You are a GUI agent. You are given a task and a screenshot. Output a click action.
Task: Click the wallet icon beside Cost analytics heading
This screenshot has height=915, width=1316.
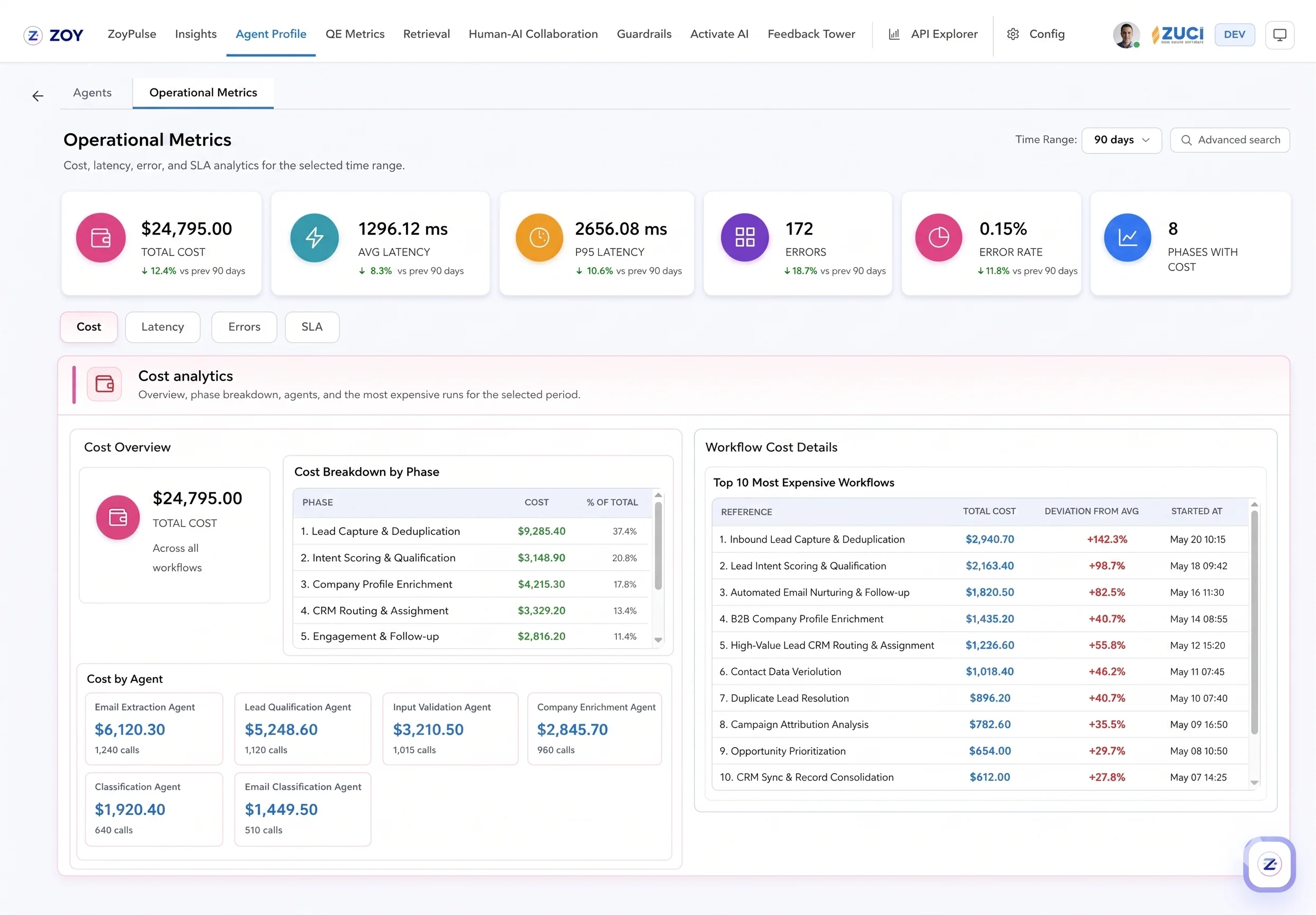[104, 383]
